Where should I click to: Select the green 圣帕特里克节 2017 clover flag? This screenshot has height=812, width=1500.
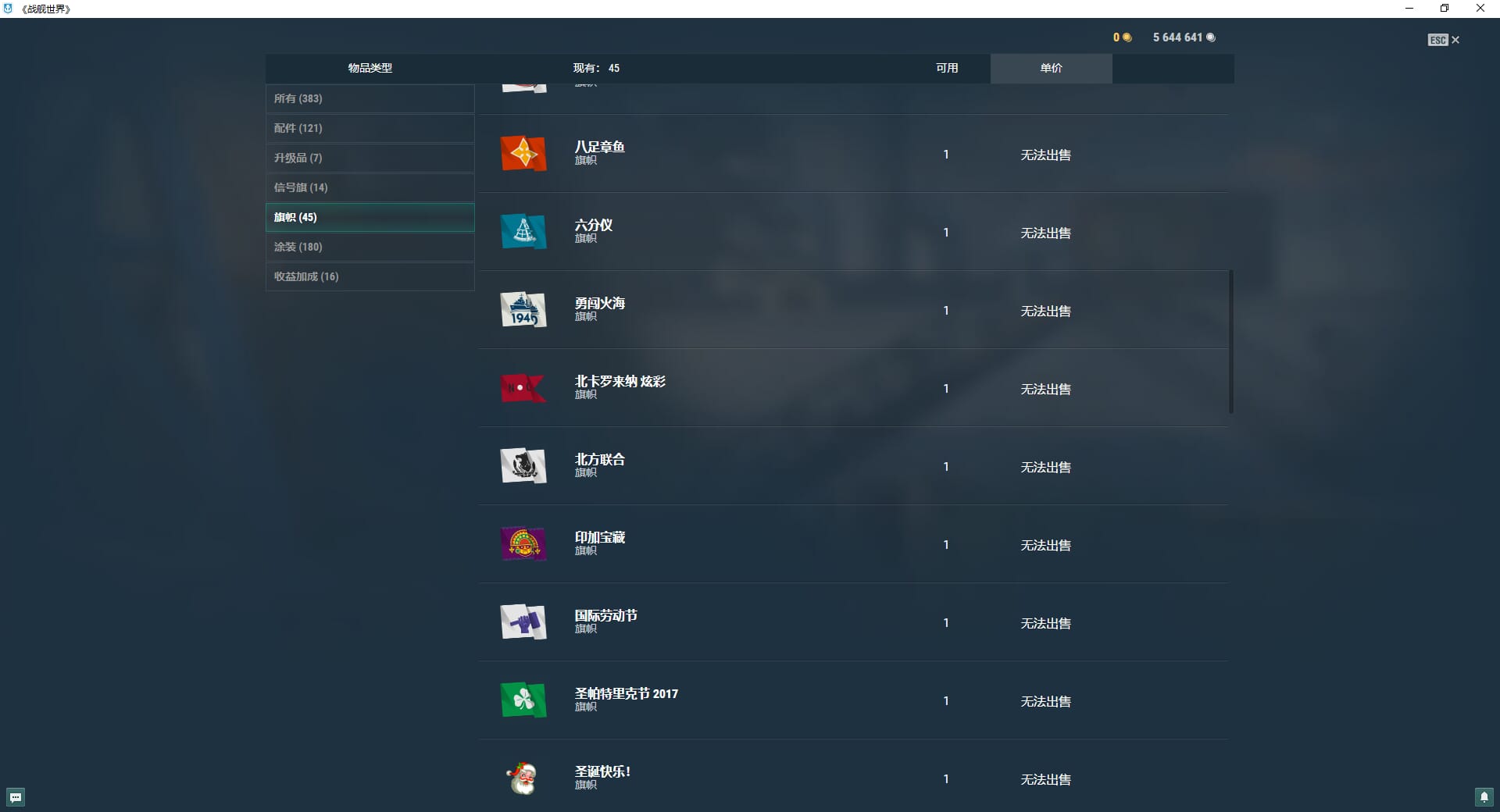523,700
